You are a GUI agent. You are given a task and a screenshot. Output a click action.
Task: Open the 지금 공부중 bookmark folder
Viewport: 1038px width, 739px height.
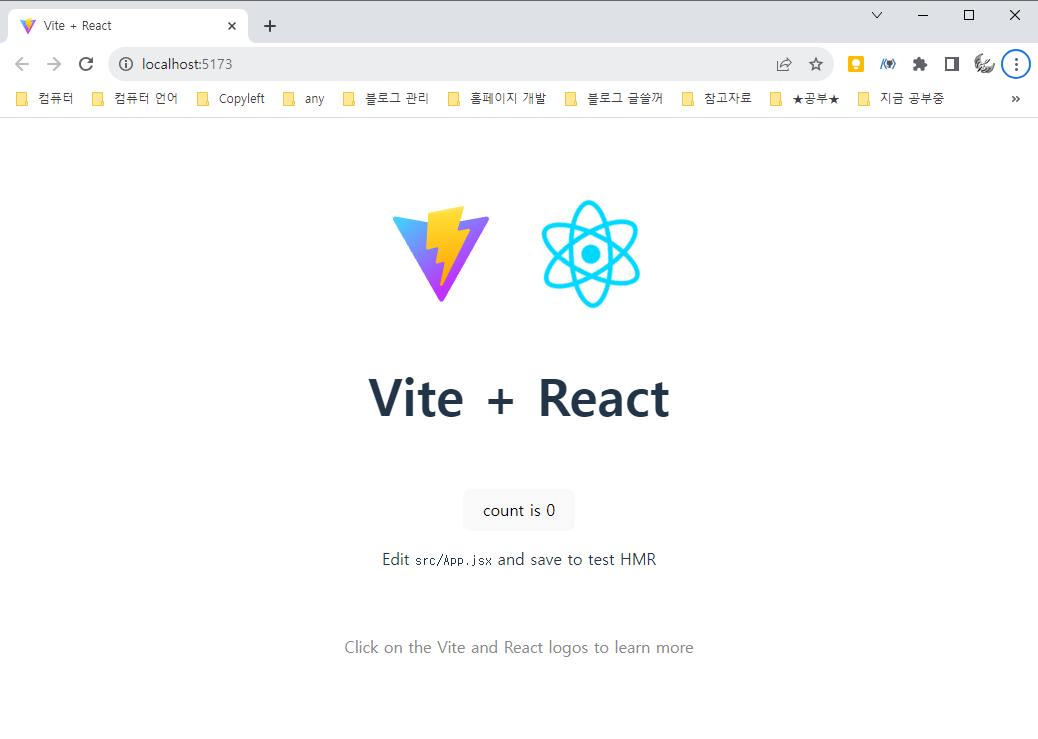point(901,99)
